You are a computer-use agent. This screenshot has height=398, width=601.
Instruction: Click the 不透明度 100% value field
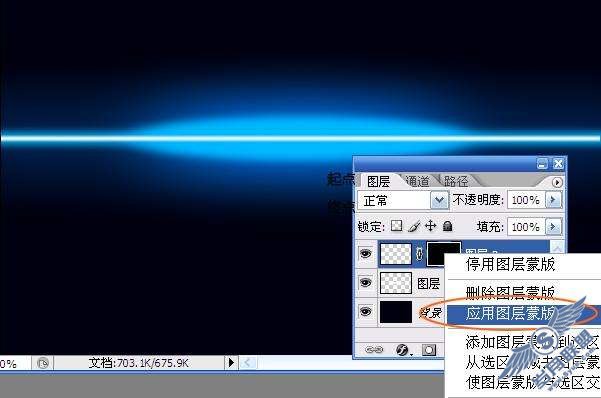pos(526,200)
